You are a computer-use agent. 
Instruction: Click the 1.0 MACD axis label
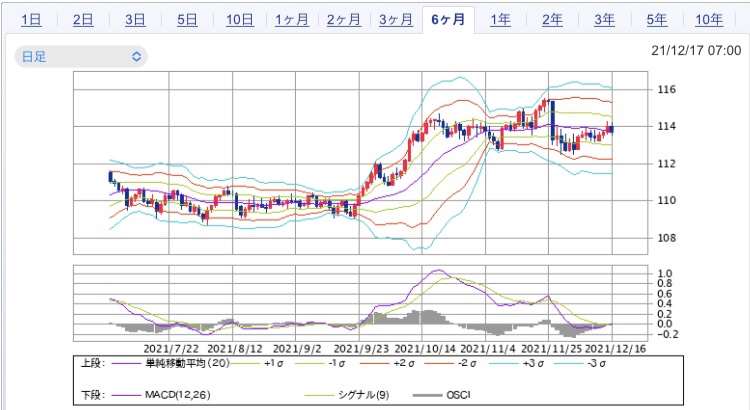pyautogui.click(x=665, y=274)
